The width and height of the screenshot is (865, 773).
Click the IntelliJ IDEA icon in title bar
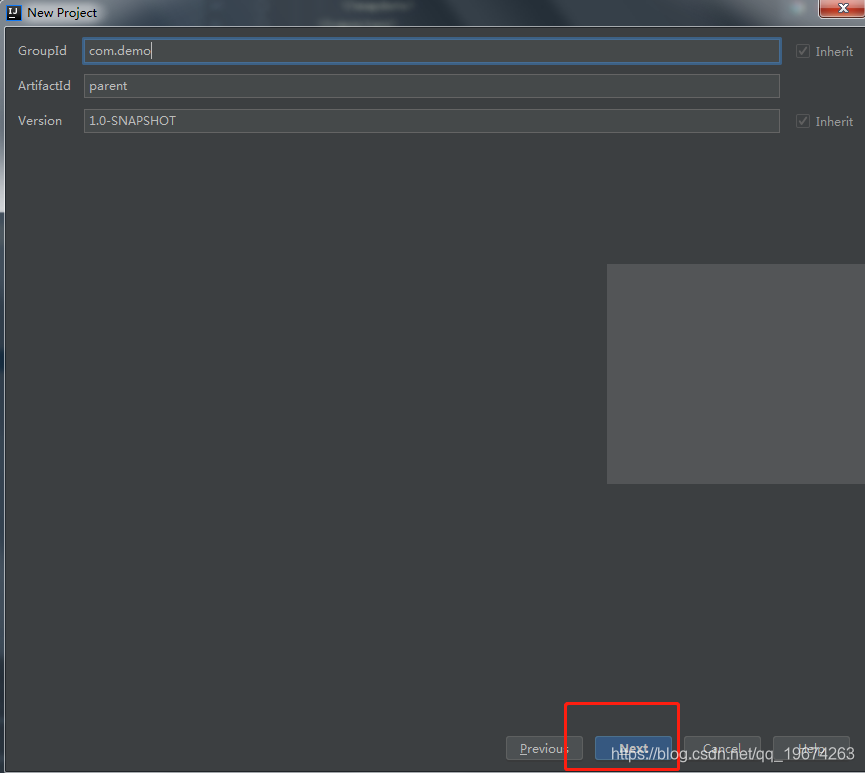pos(13,12)
